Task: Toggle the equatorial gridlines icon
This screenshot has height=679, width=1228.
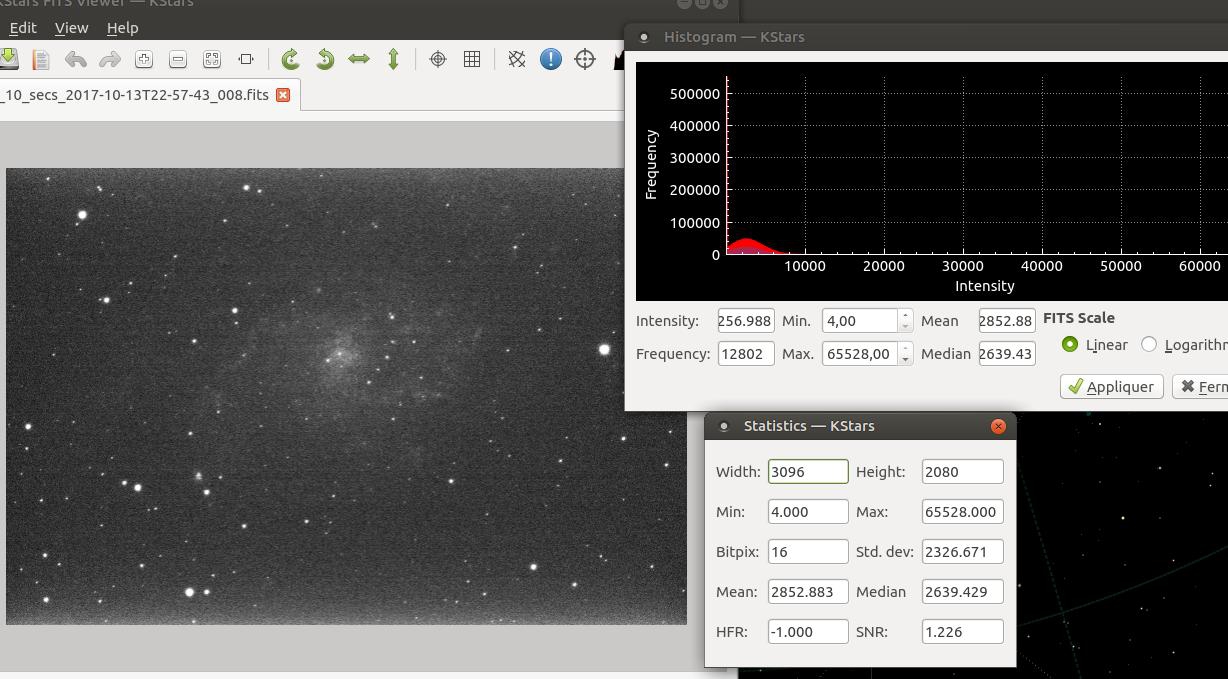Action: (517, 59)
